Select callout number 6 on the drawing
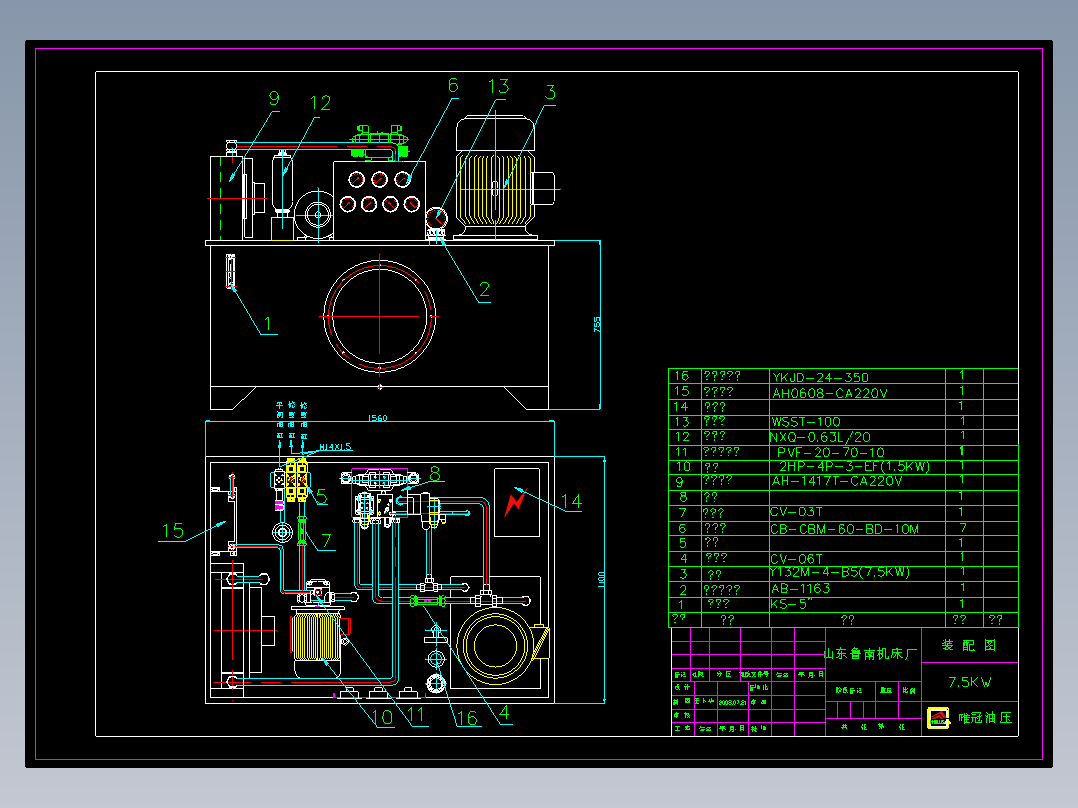This screenshot has height=808, width=1078. point(453,85)
